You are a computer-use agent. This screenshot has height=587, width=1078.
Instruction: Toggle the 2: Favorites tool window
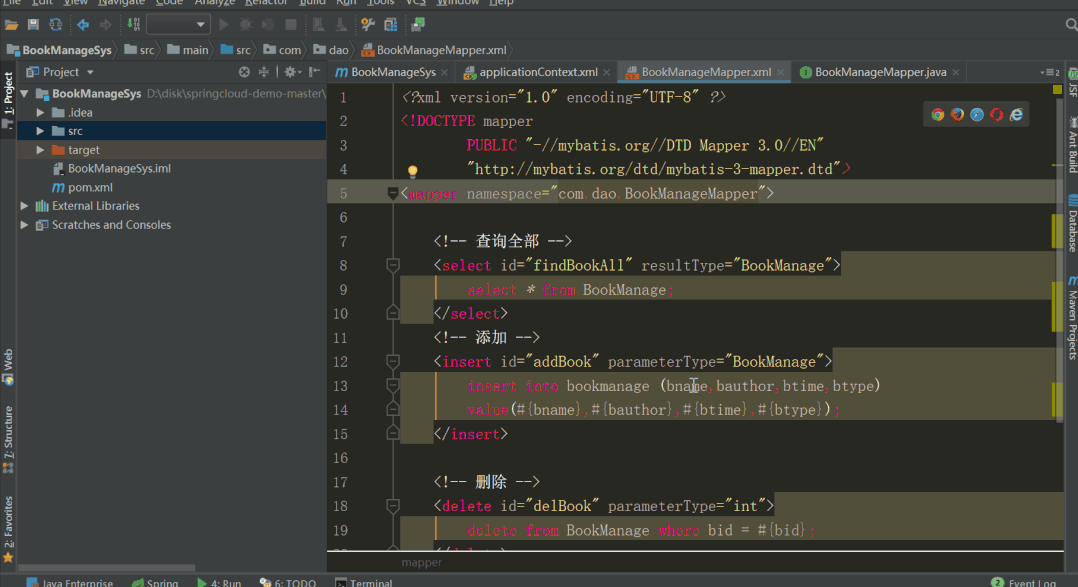tap(8, 529)
